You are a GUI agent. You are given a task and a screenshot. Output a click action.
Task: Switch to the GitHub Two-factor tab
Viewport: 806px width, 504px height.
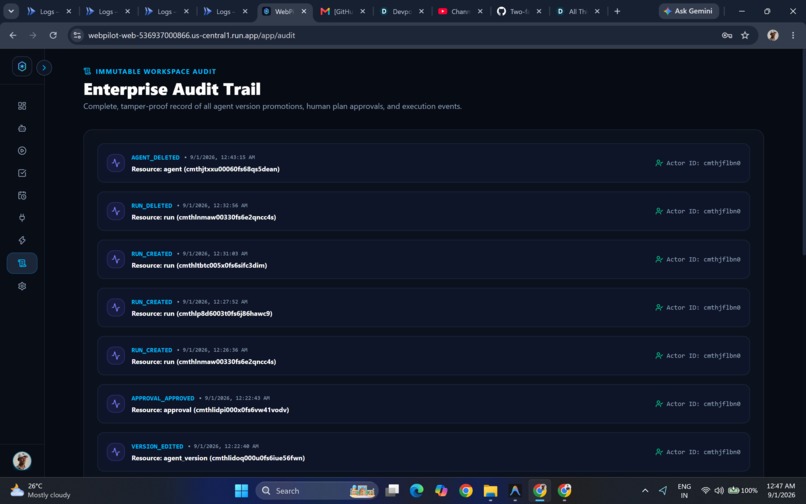[x=519, y=11]
